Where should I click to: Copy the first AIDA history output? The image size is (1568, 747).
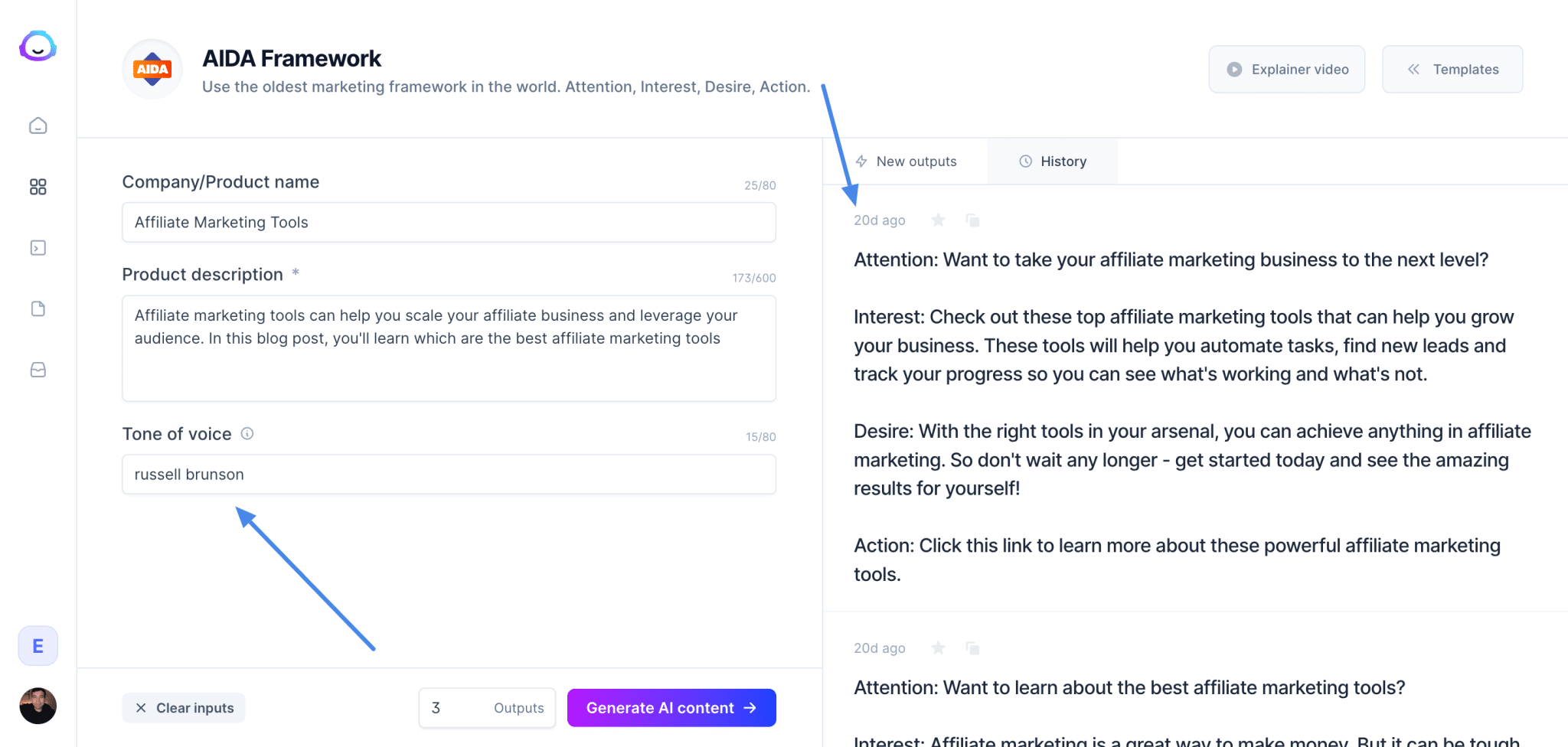(973, 220)
